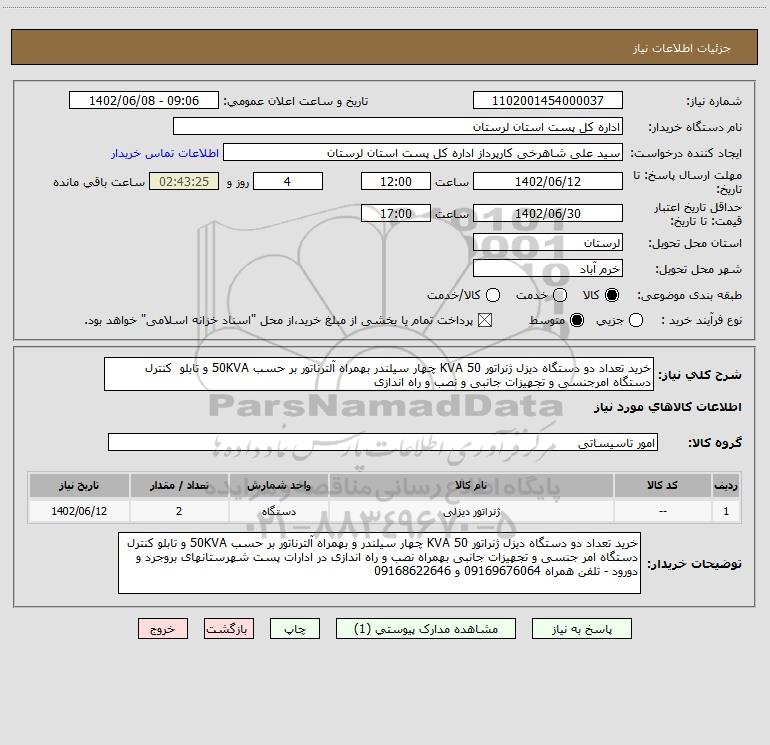Click the row number cell 1

point(726,511)
